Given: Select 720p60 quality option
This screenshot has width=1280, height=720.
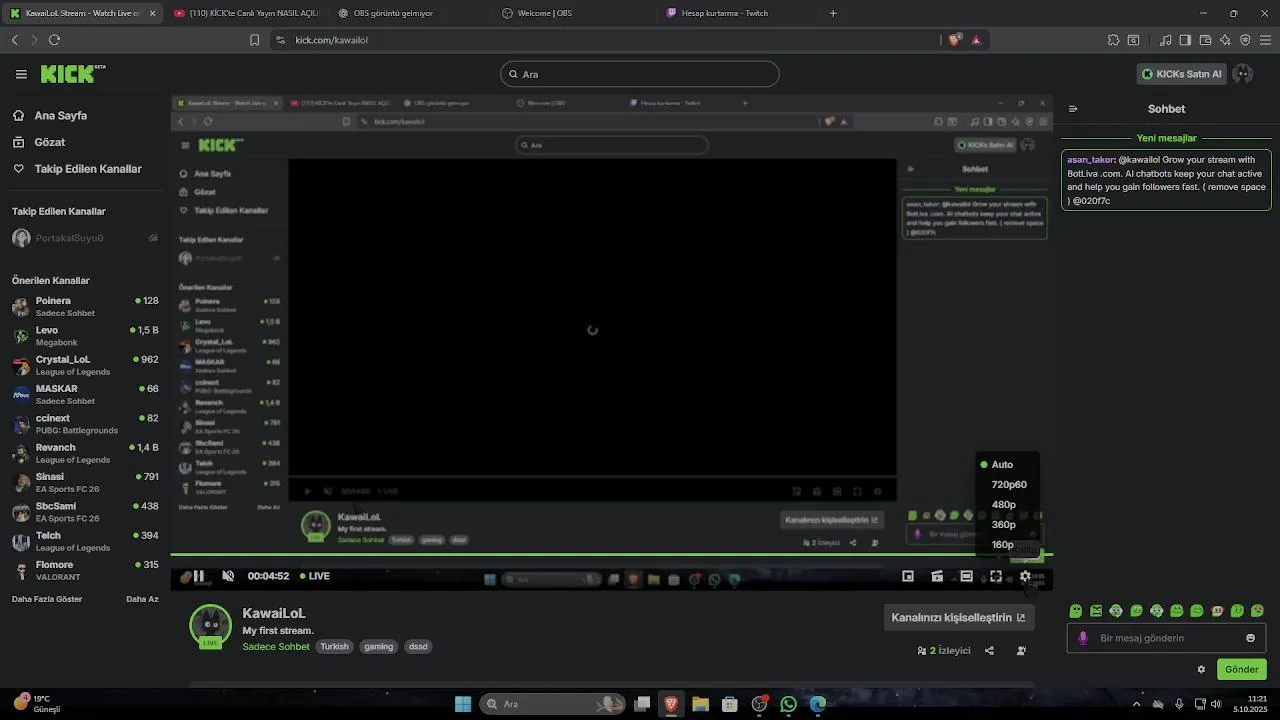Looking at the screenshot, I should pyautogui.click(x=1007, y=484).
